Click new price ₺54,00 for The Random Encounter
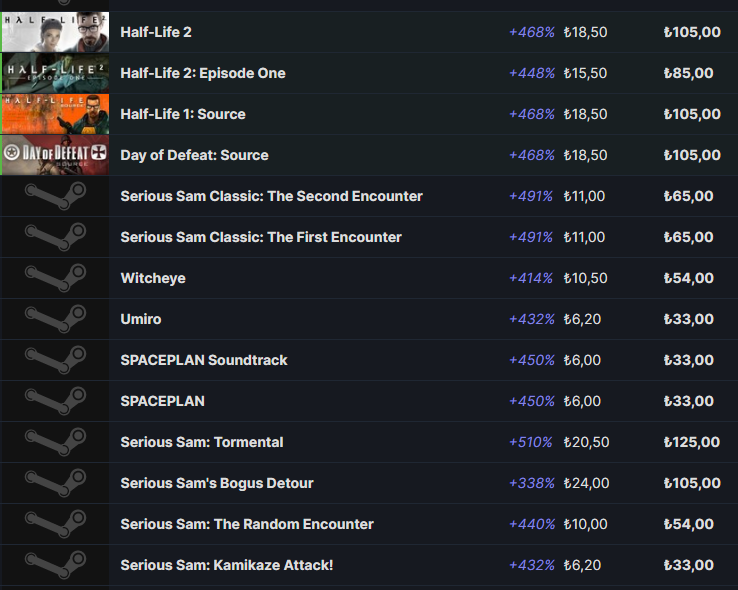The image size is (738, 590). point(689,524)
